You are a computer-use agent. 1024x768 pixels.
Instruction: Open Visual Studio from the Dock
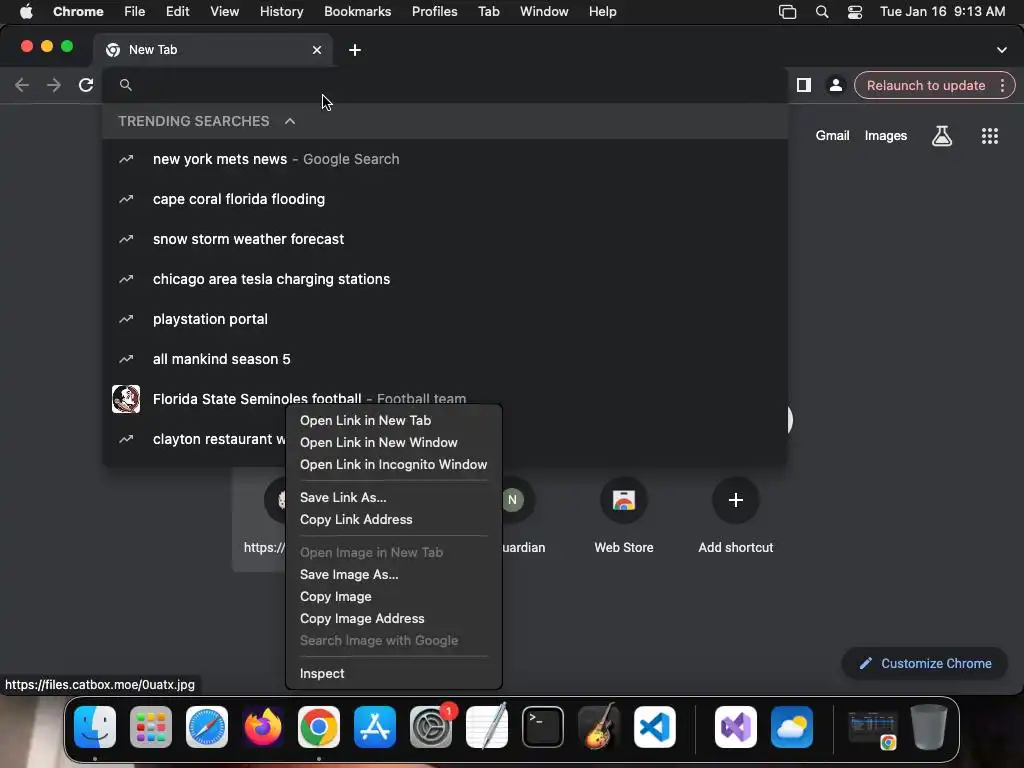[735, 727]
